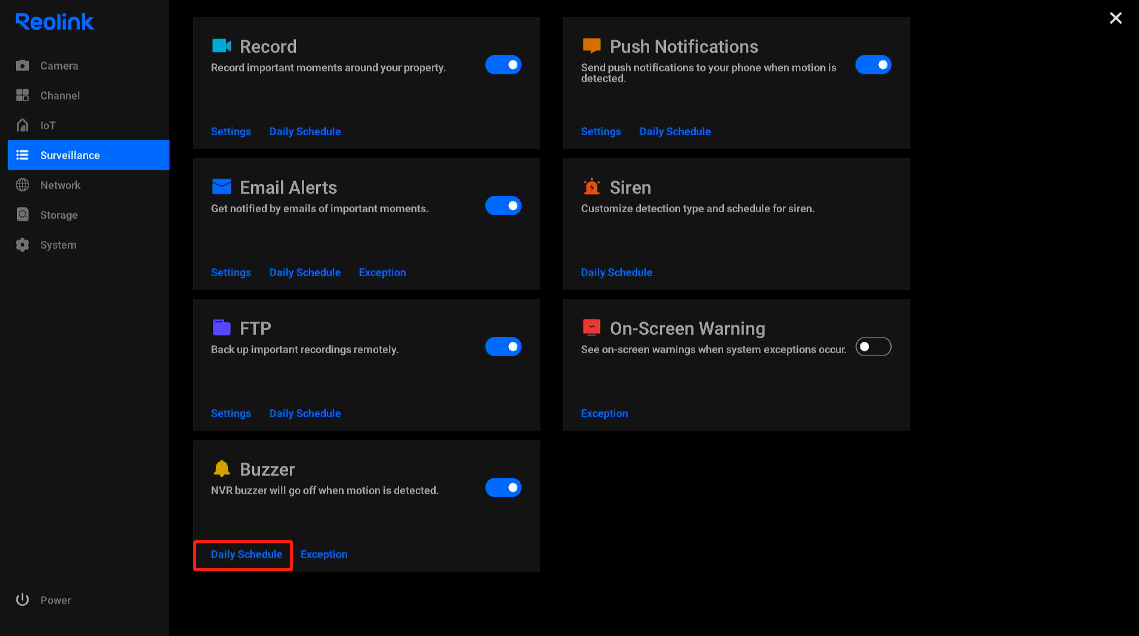Click the Storage disk icon
The image size is (1139, 636).
[23, 215]
